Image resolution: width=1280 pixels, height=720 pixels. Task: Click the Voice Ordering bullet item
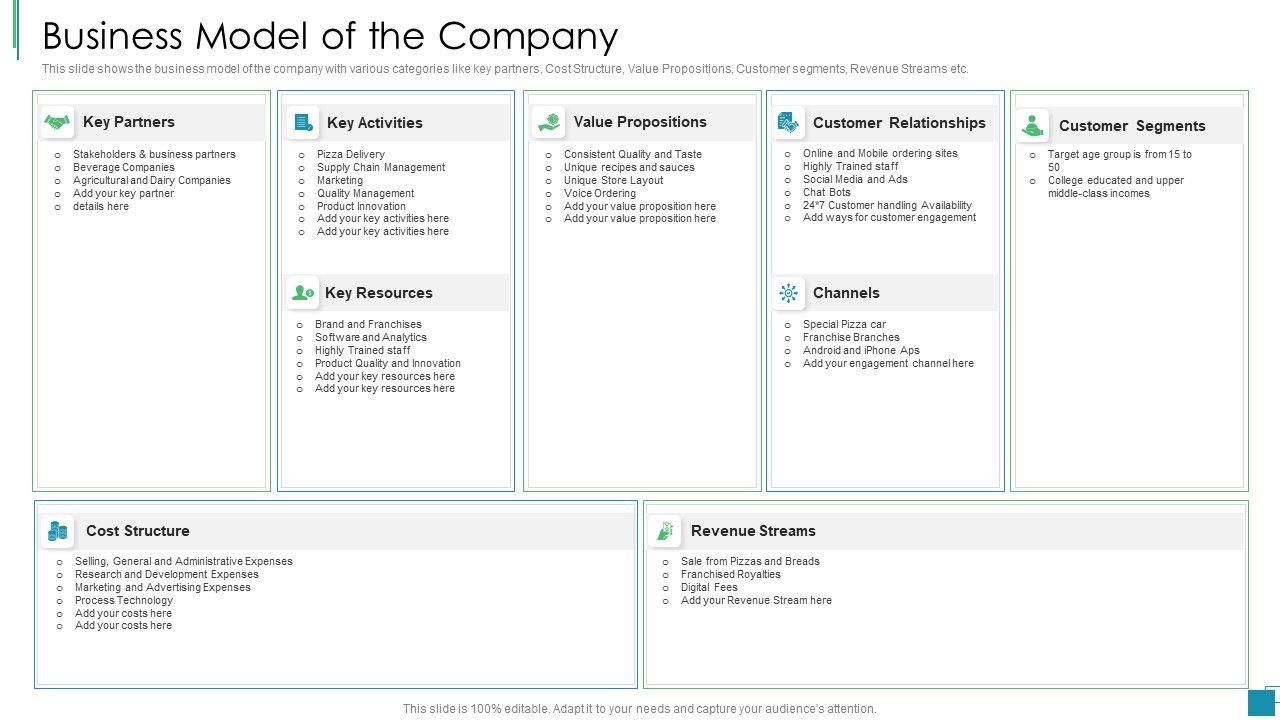click(599, 193)
